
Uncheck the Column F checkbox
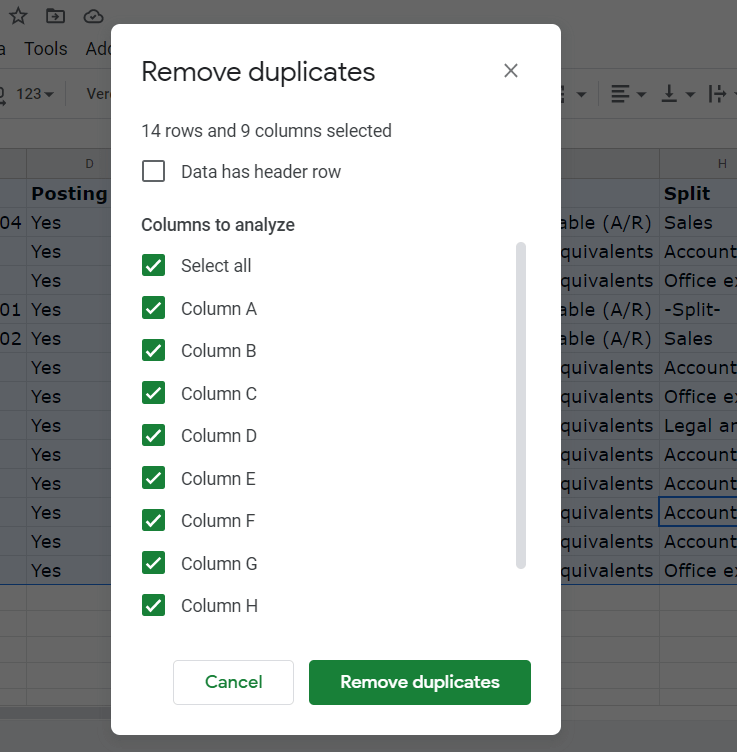coord(153,520)
